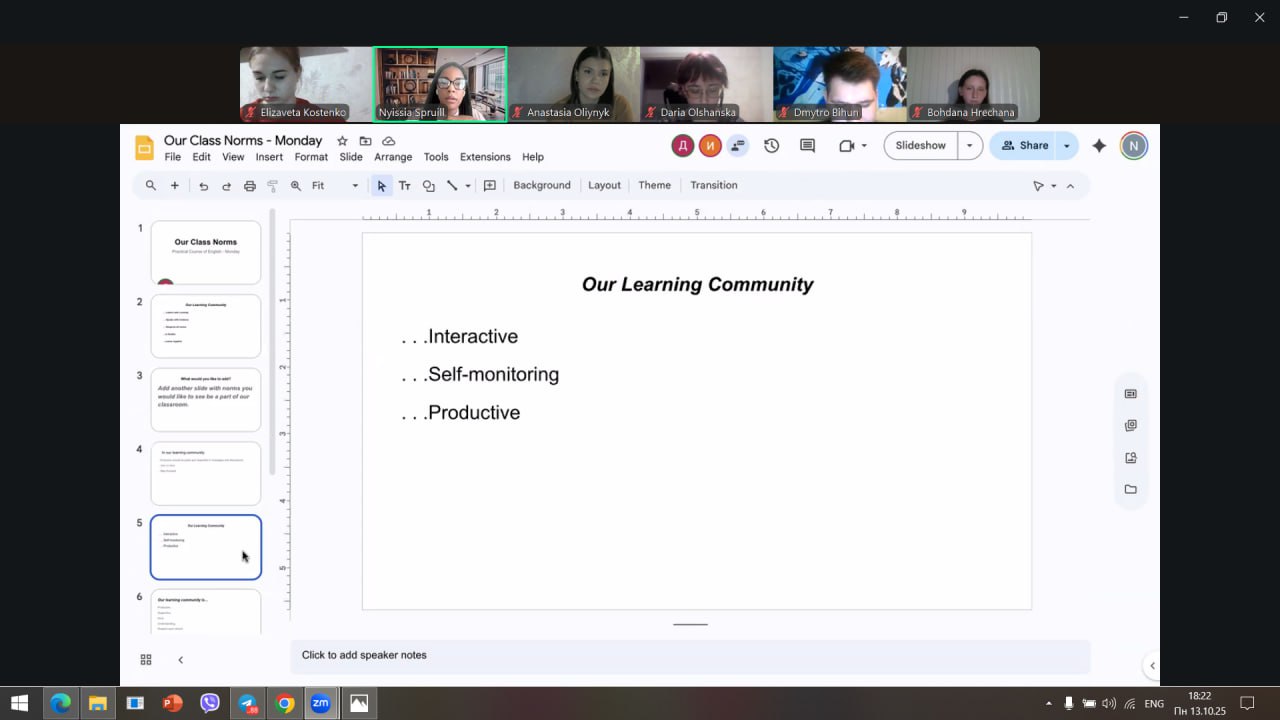
Task: Click the Print icon
Action: 250,186
